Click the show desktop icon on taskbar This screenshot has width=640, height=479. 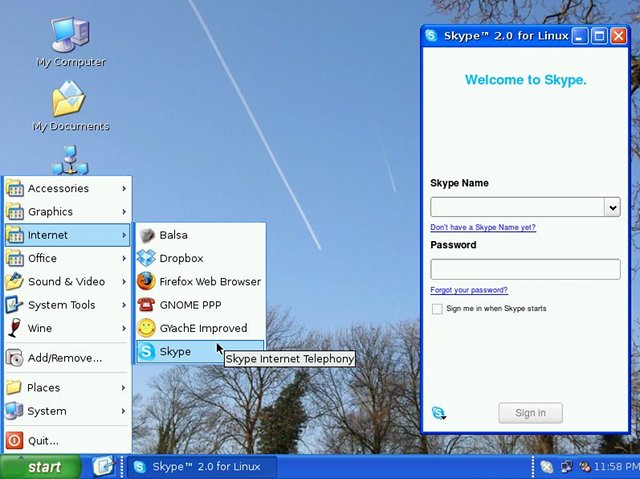103,466
